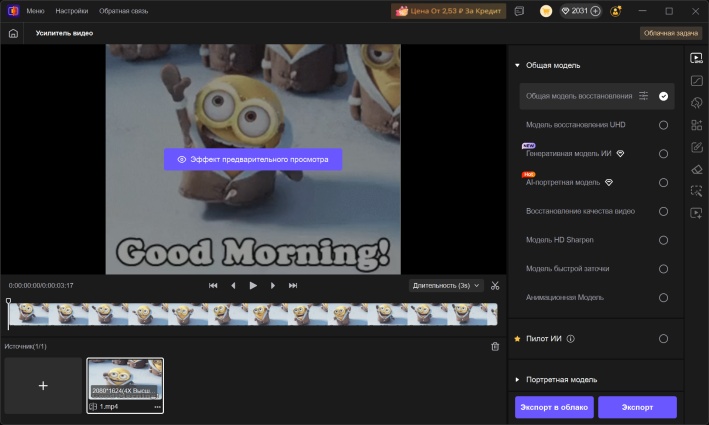Step forward one frame
Viewport: 709px width, 425px height.
click(273, 286)
